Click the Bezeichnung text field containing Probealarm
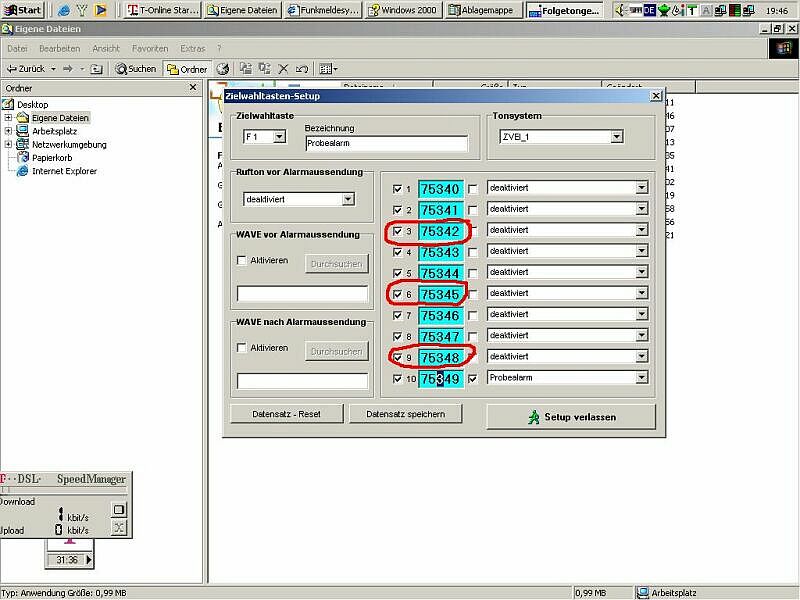This screenshot has width=800, height=600. pyautogui.click(x=385, y=143)
